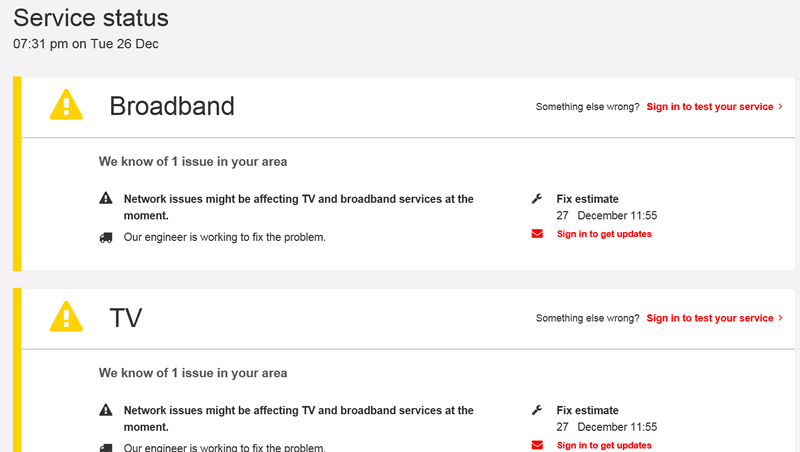
Task: Click the engineer van icon under Broadband
Action: (106, 238)
